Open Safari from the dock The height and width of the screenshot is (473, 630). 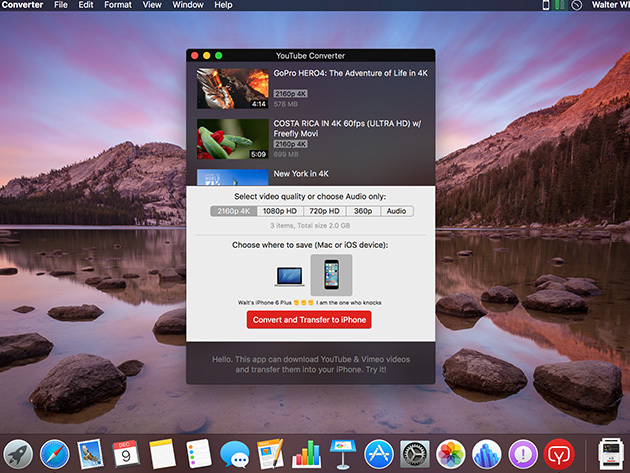55,454
